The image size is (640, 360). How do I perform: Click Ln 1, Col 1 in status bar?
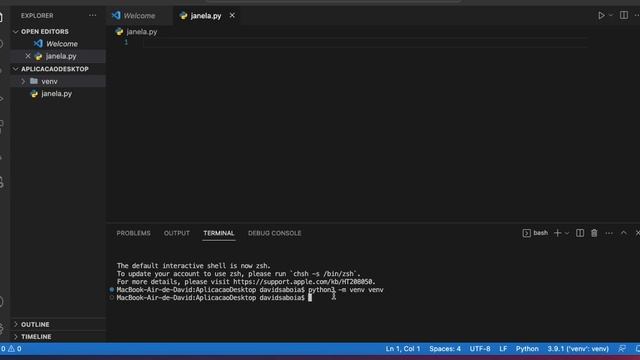click(402, 349)
